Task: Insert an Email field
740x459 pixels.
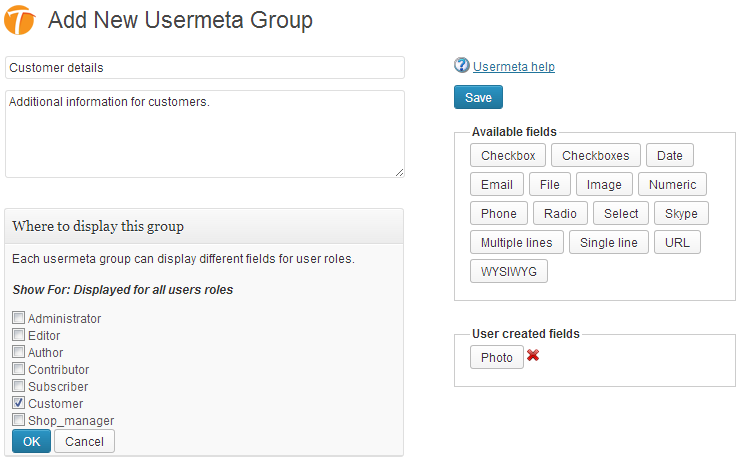Action: click(496, 184)
